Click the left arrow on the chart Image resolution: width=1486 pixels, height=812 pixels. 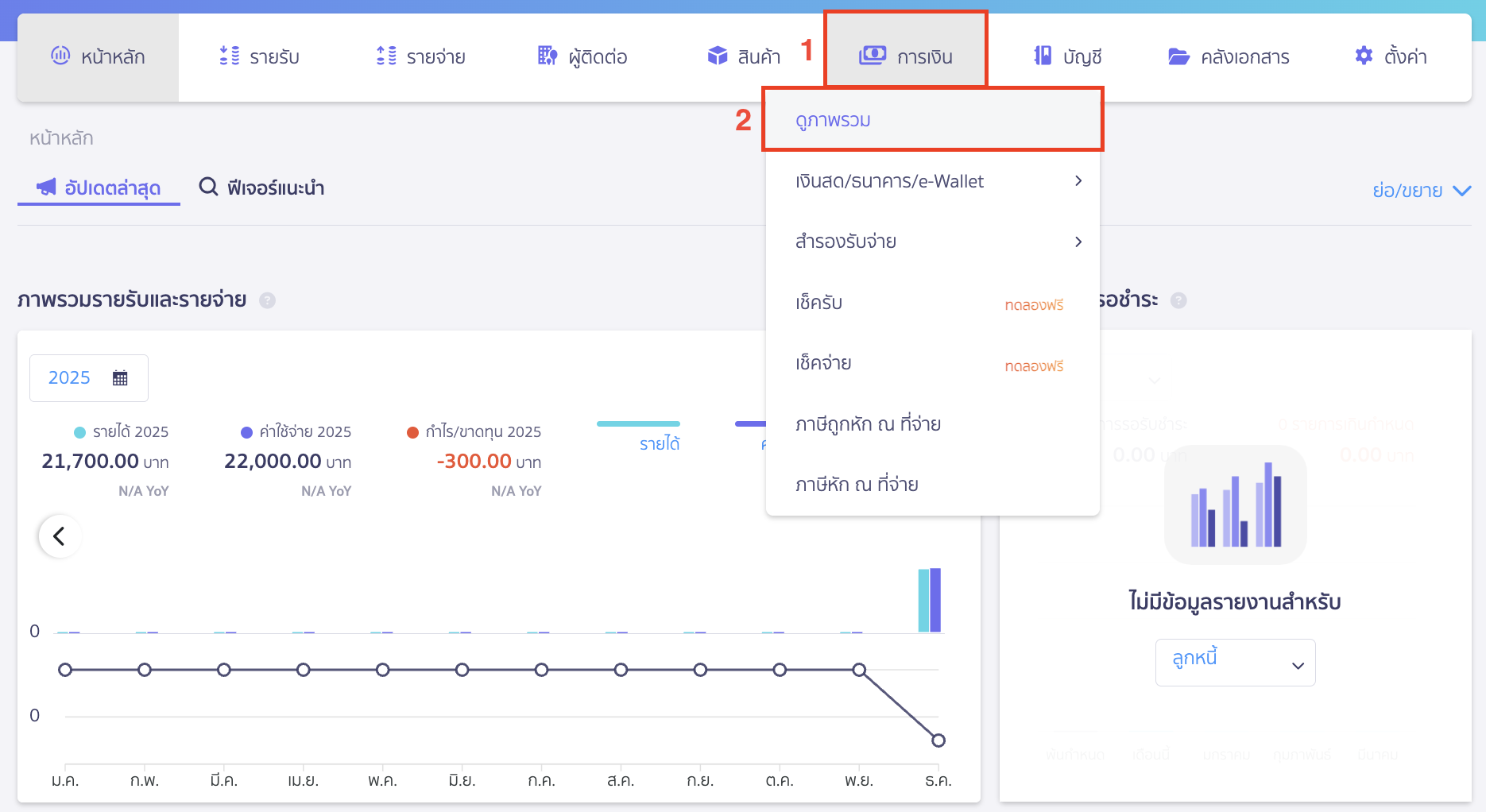pyautogui.click(x=59, y=536)
